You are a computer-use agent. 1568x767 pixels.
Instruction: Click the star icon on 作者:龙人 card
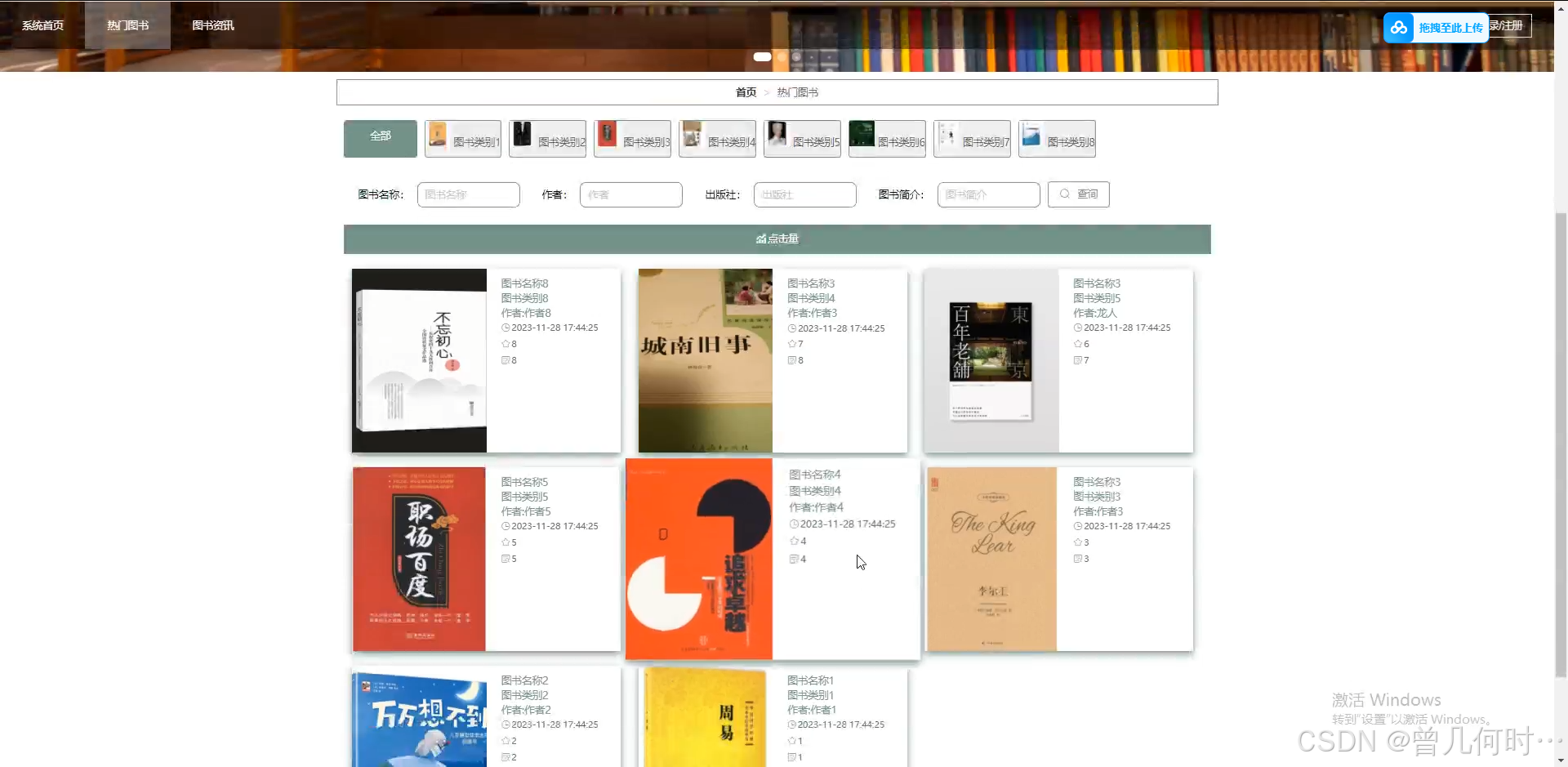1078,344
